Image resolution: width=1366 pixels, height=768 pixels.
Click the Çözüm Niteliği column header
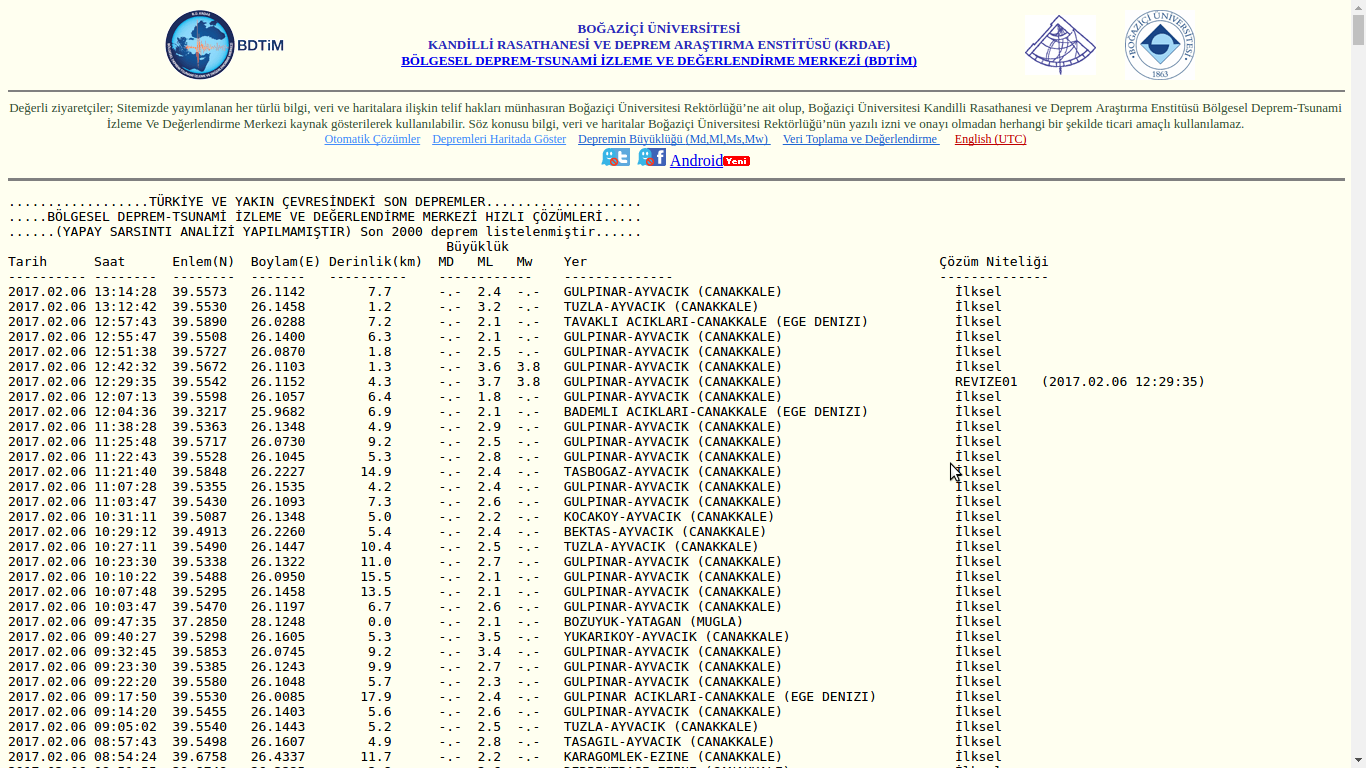pyautogui.click(x=994, y=262)
